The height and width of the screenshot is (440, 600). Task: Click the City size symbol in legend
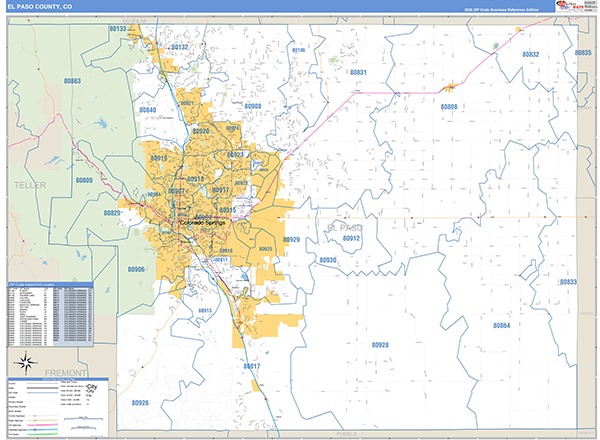pos(92,388)
